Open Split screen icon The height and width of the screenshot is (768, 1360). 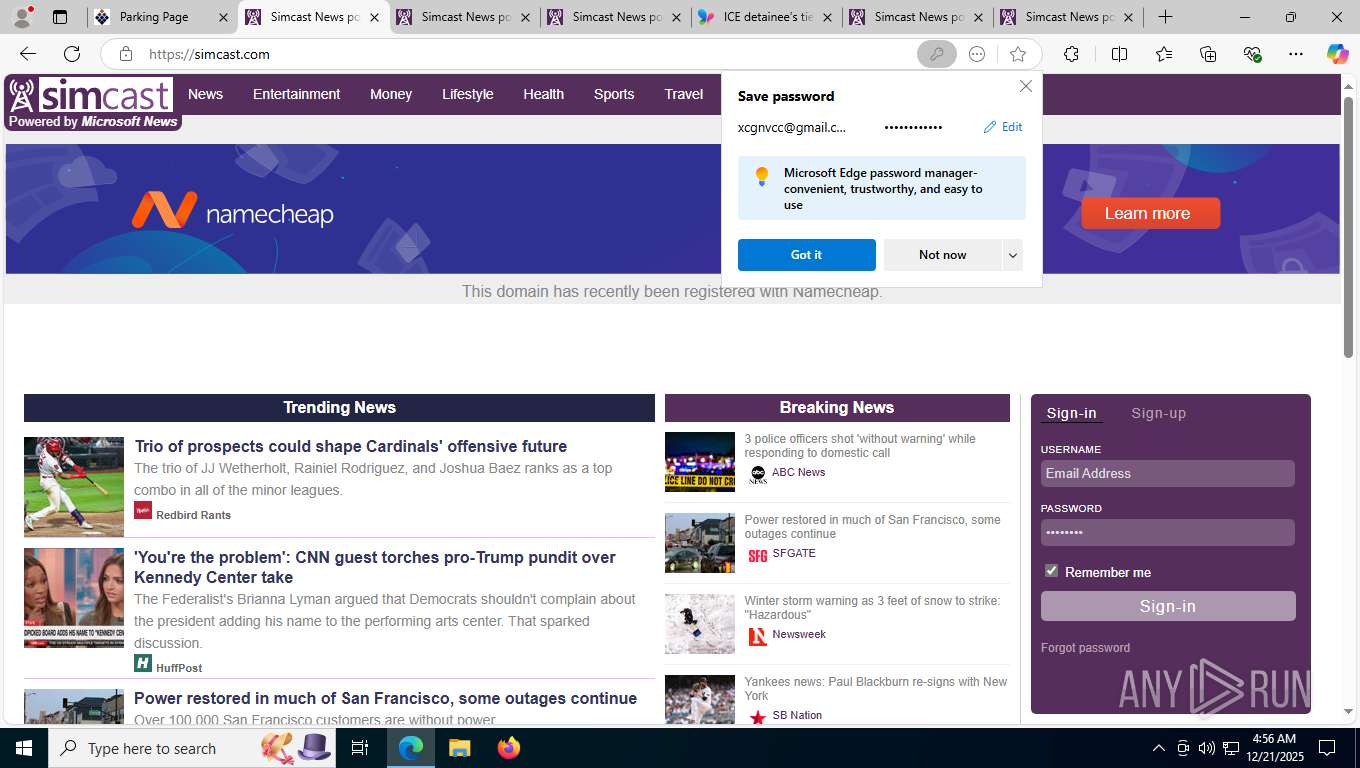(1119, 54)
